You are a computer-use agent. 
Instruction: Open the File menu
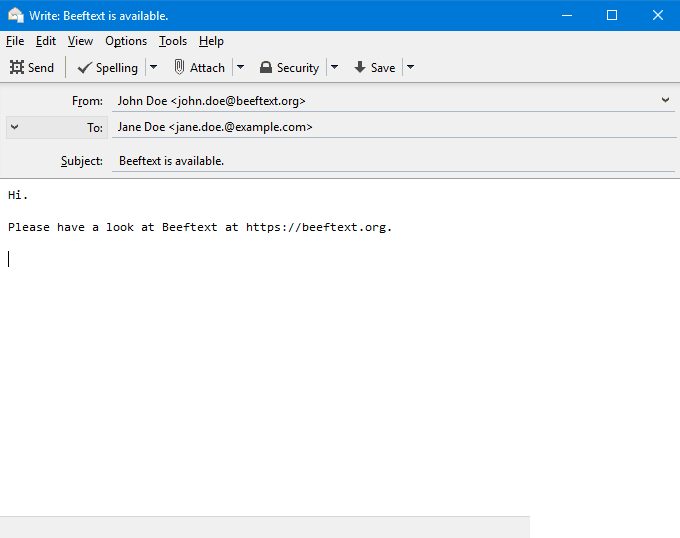point(15,41)
